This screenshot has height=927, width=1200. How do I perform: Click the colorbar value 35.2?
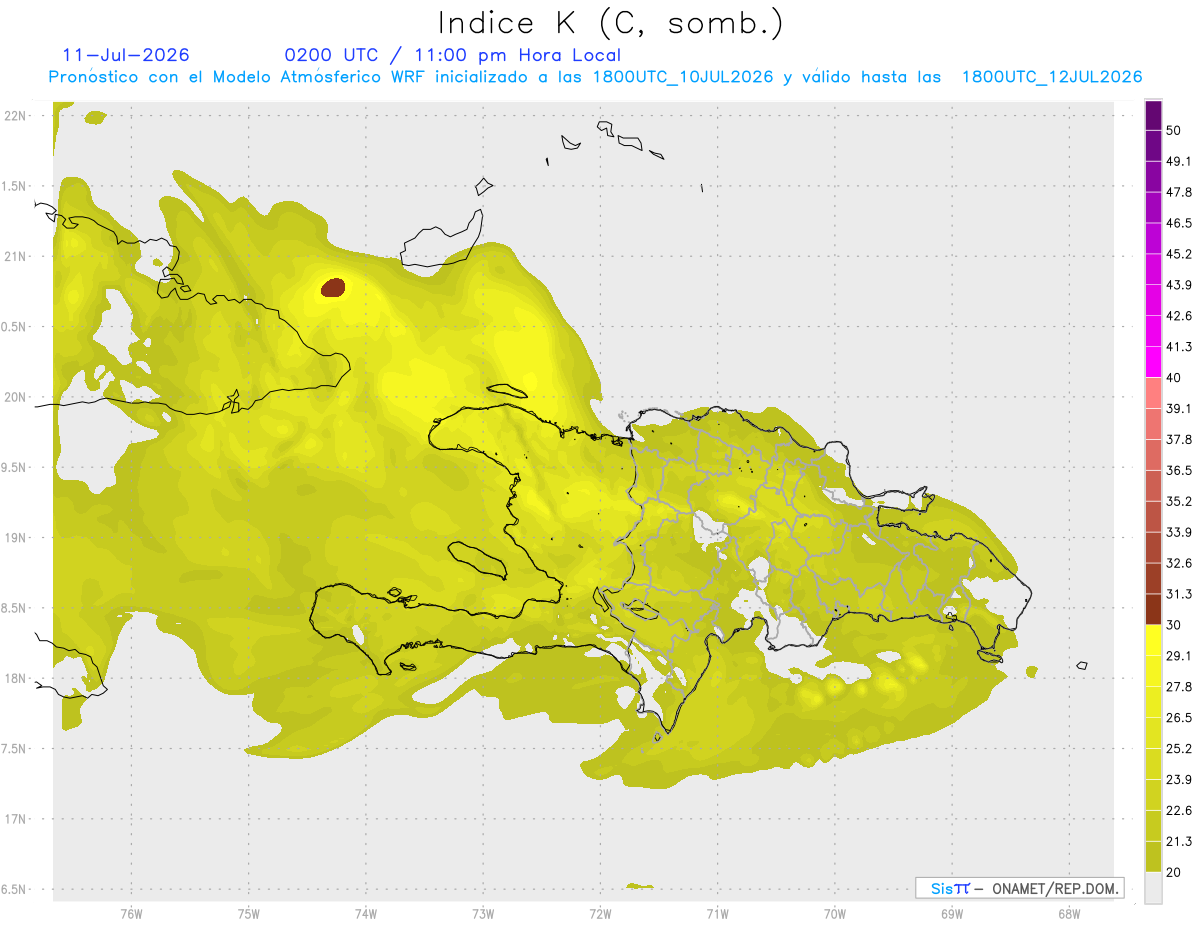[1179, 501]
